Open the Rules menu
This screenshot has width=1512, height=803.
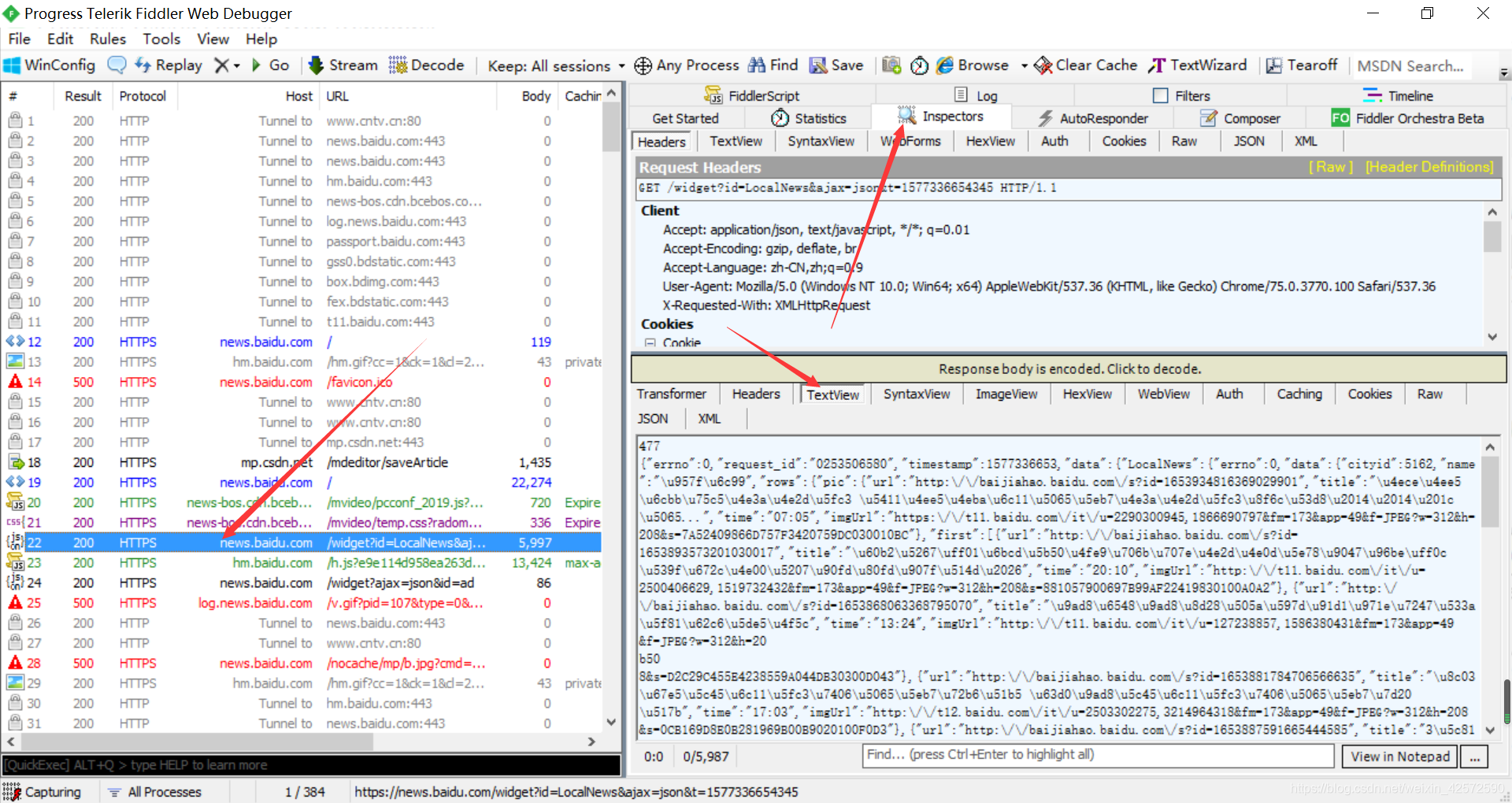[108, 39]
